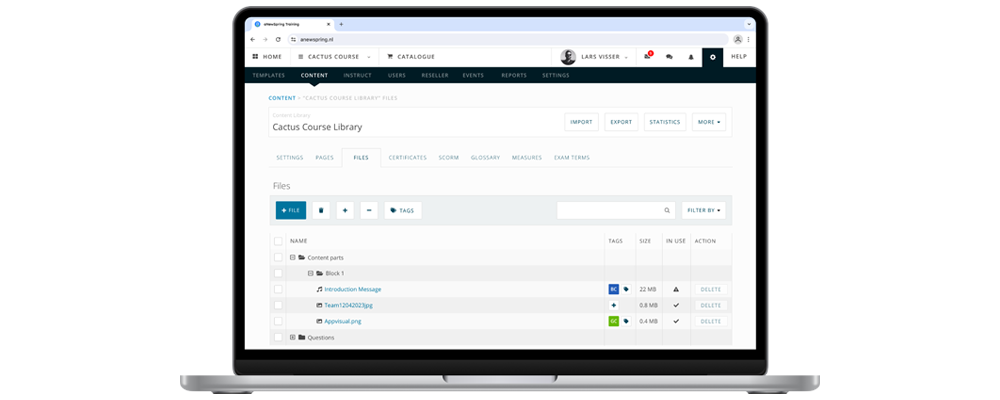
Task: Toggle the select-all checkbox in table header
Action: click(x=278, y=241)
